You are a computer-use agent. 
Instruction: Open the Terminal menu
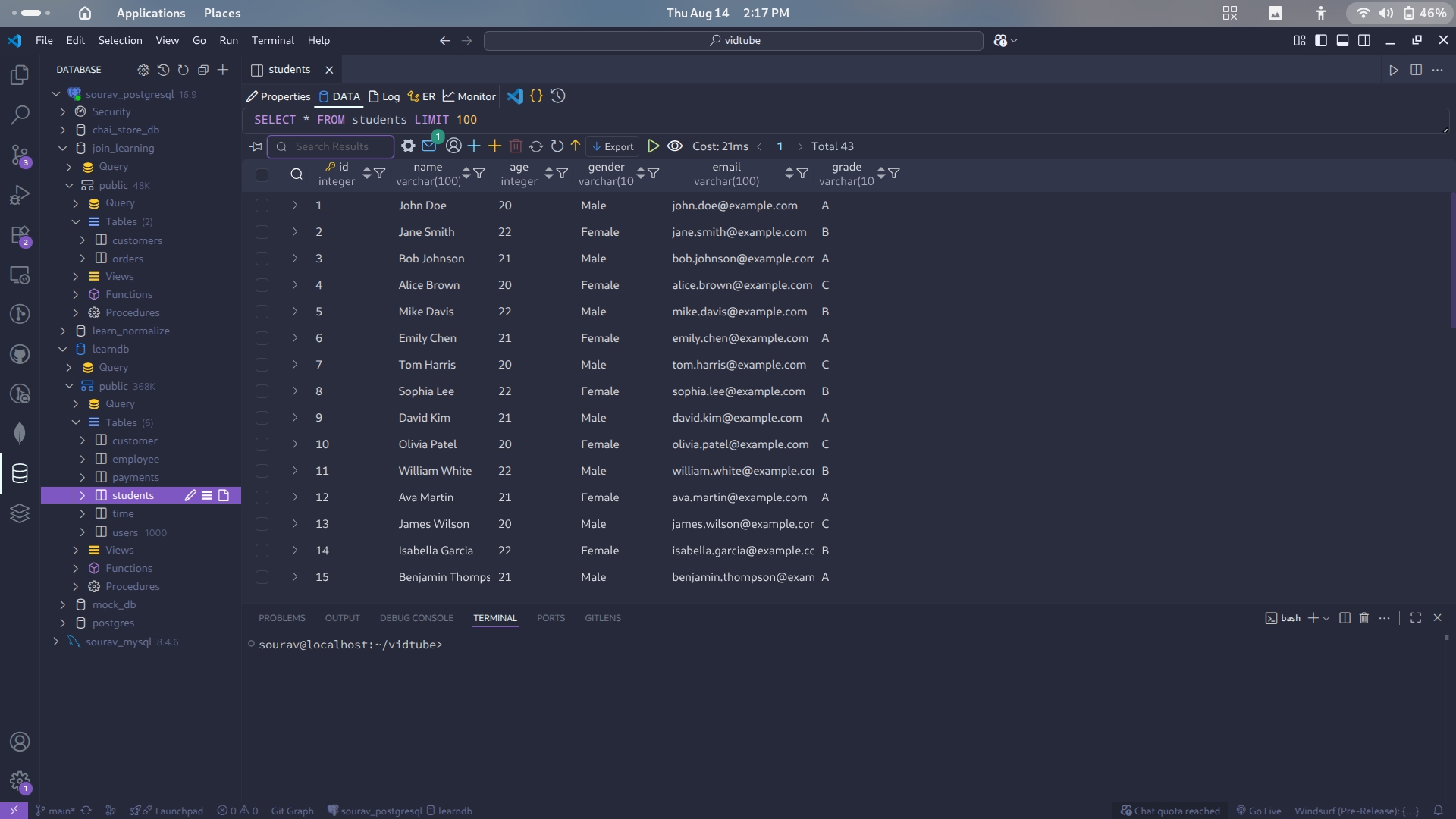[272, 40]
